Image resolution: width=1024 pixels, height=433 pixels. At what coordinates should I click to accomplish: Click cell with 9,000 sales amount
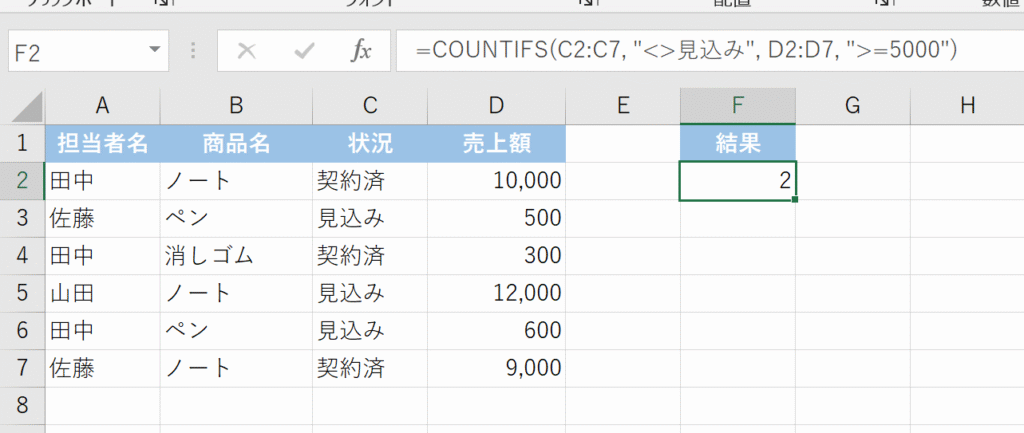(496, 368)
